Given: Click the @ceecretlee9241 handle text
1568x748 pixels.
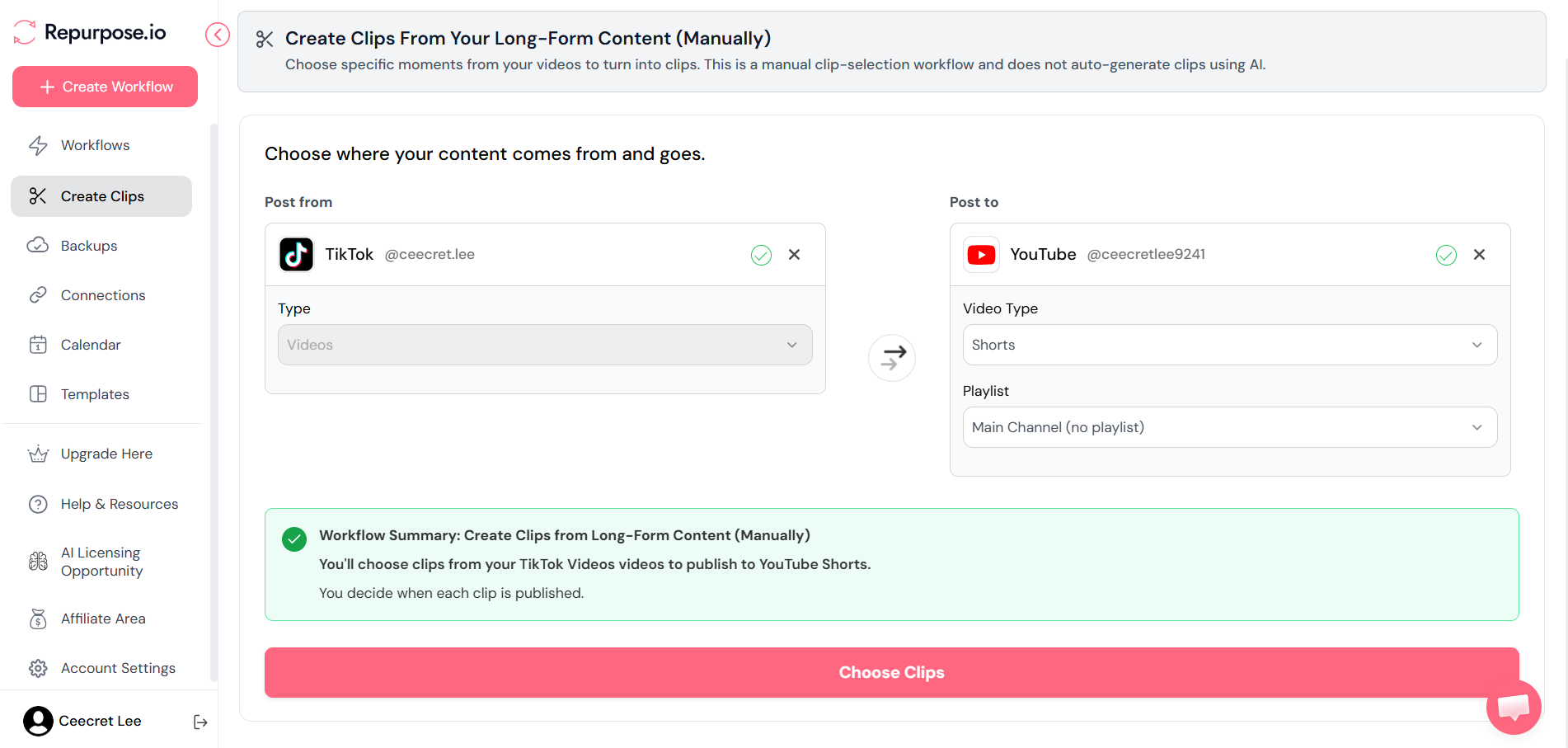Looking at the screenshot, I should [1146, 254].
